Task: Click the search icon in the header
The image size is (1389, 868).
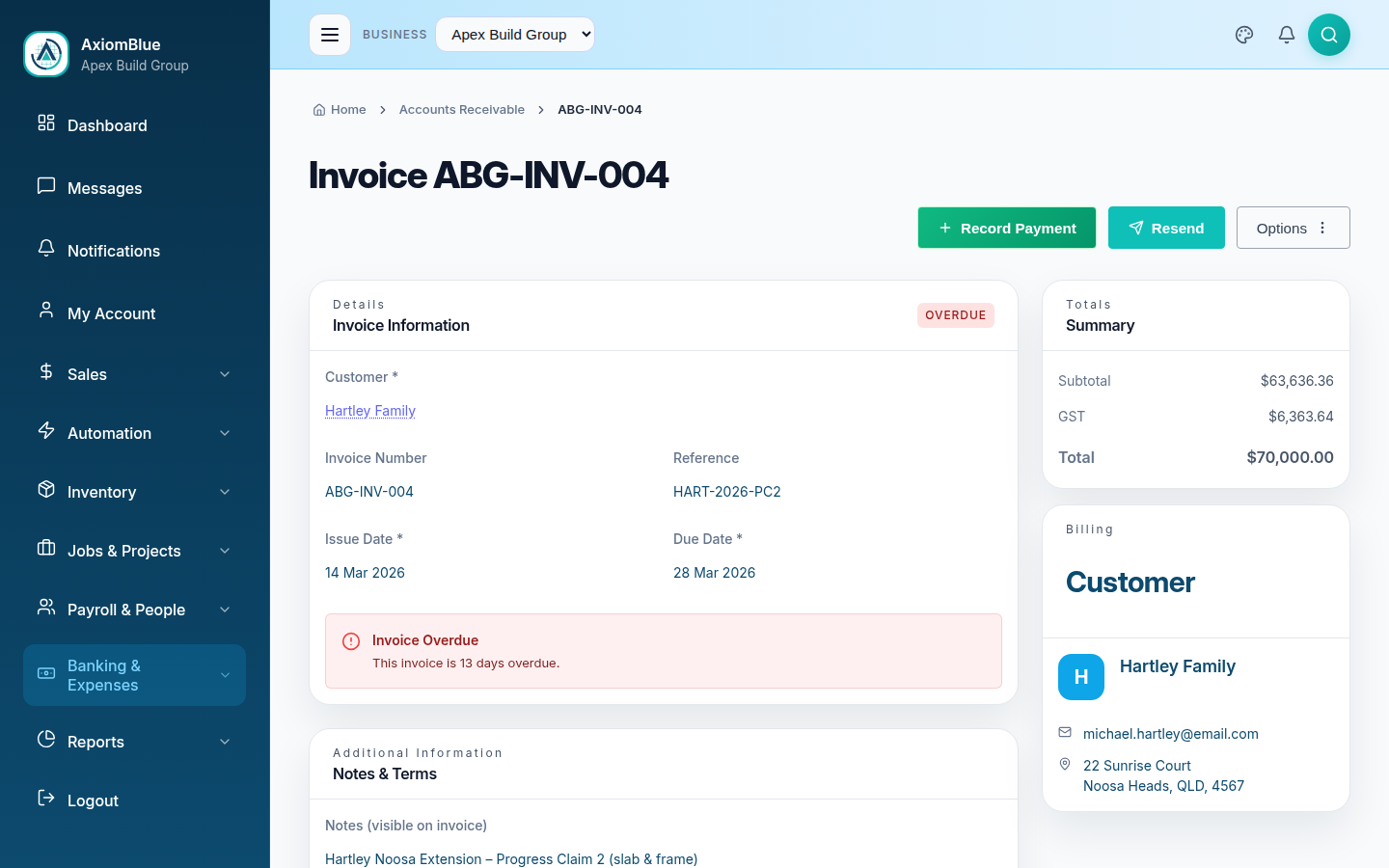Action: coord(1329,34)
